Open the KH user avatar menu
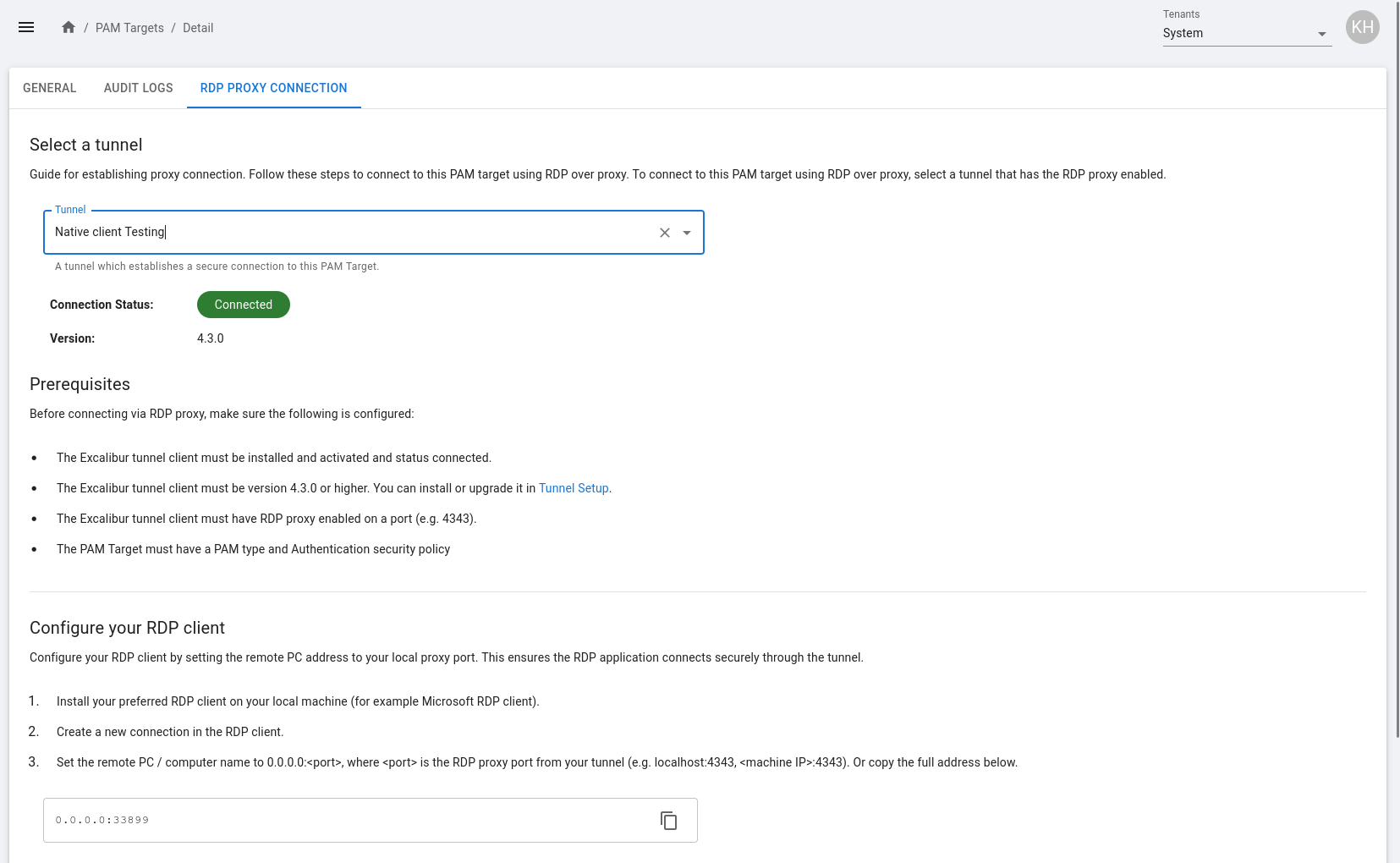The image size is (1400, 863). (1362, 27)
